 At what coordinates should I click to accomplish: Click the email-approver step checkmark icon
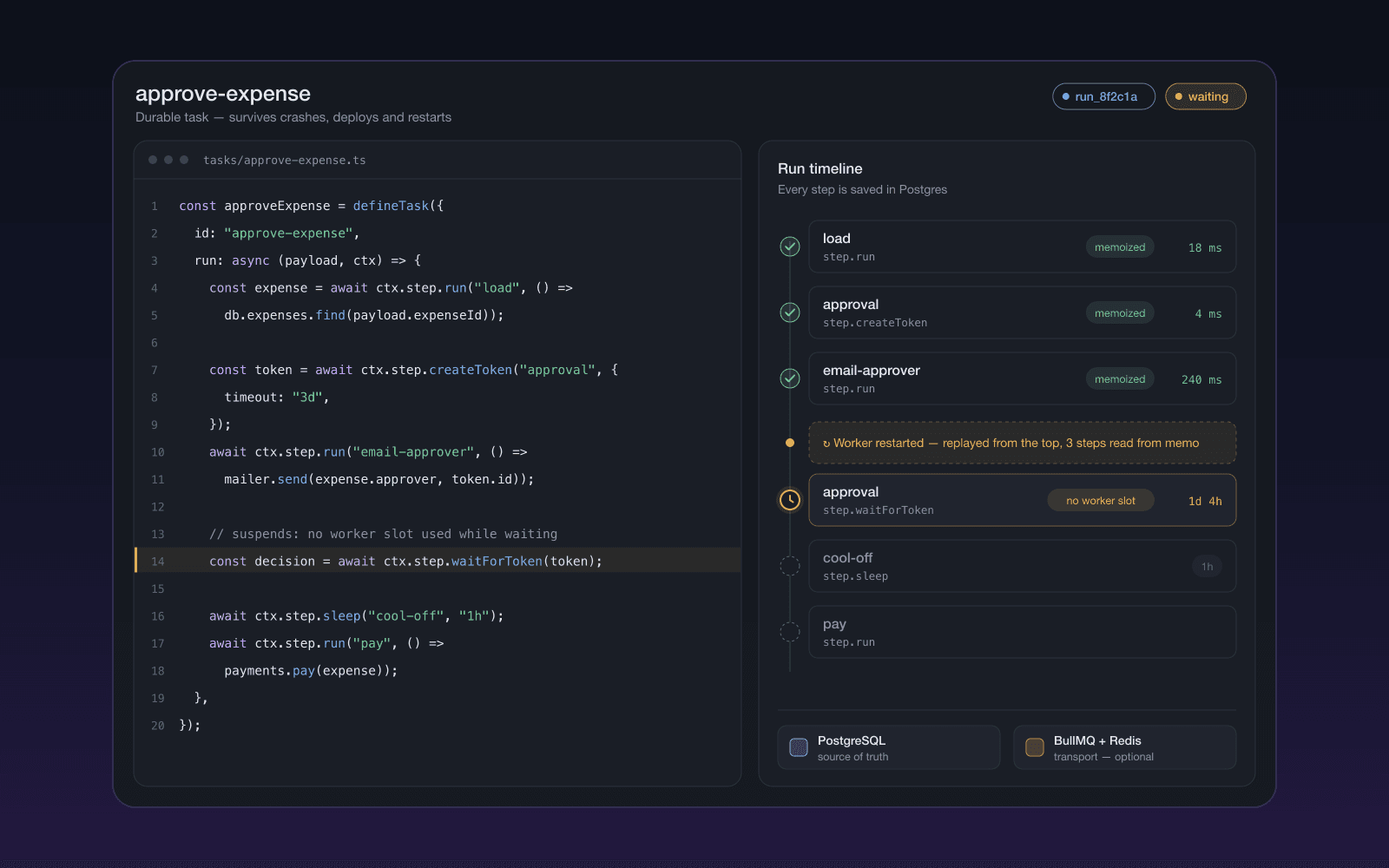pos(790,378)
